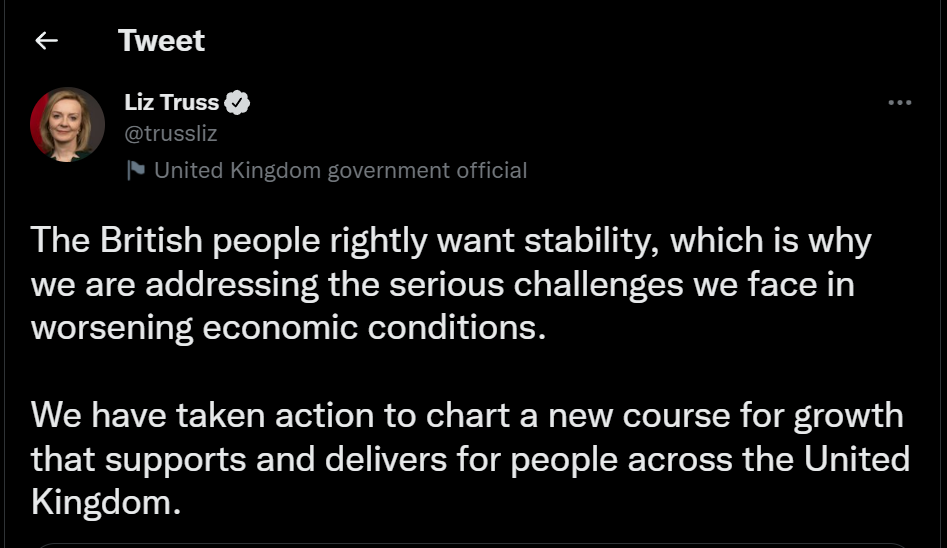Click the phrase "worsening economic conditions"

[x=287, y=329]
